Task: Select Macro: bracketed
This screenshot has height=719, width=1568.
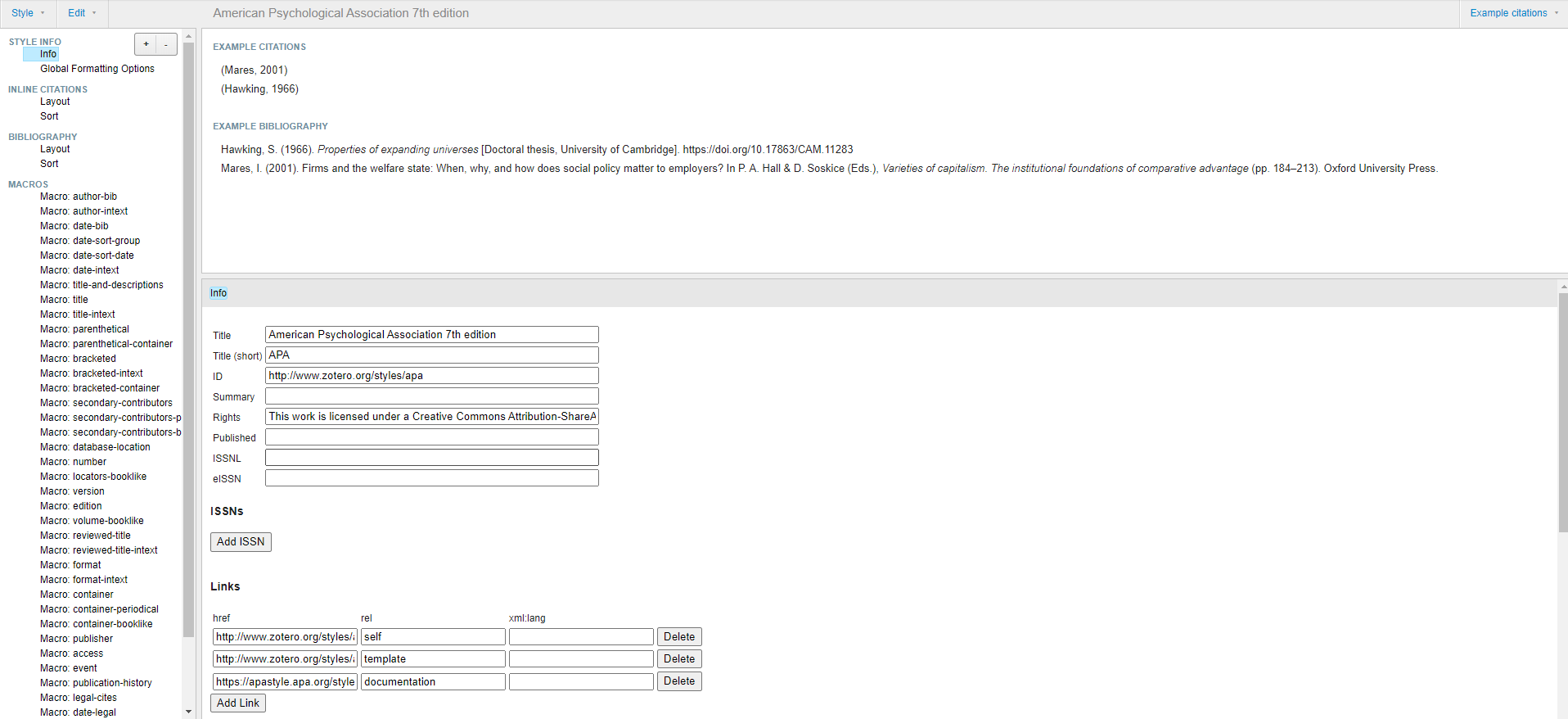Action: pos(78,359)
